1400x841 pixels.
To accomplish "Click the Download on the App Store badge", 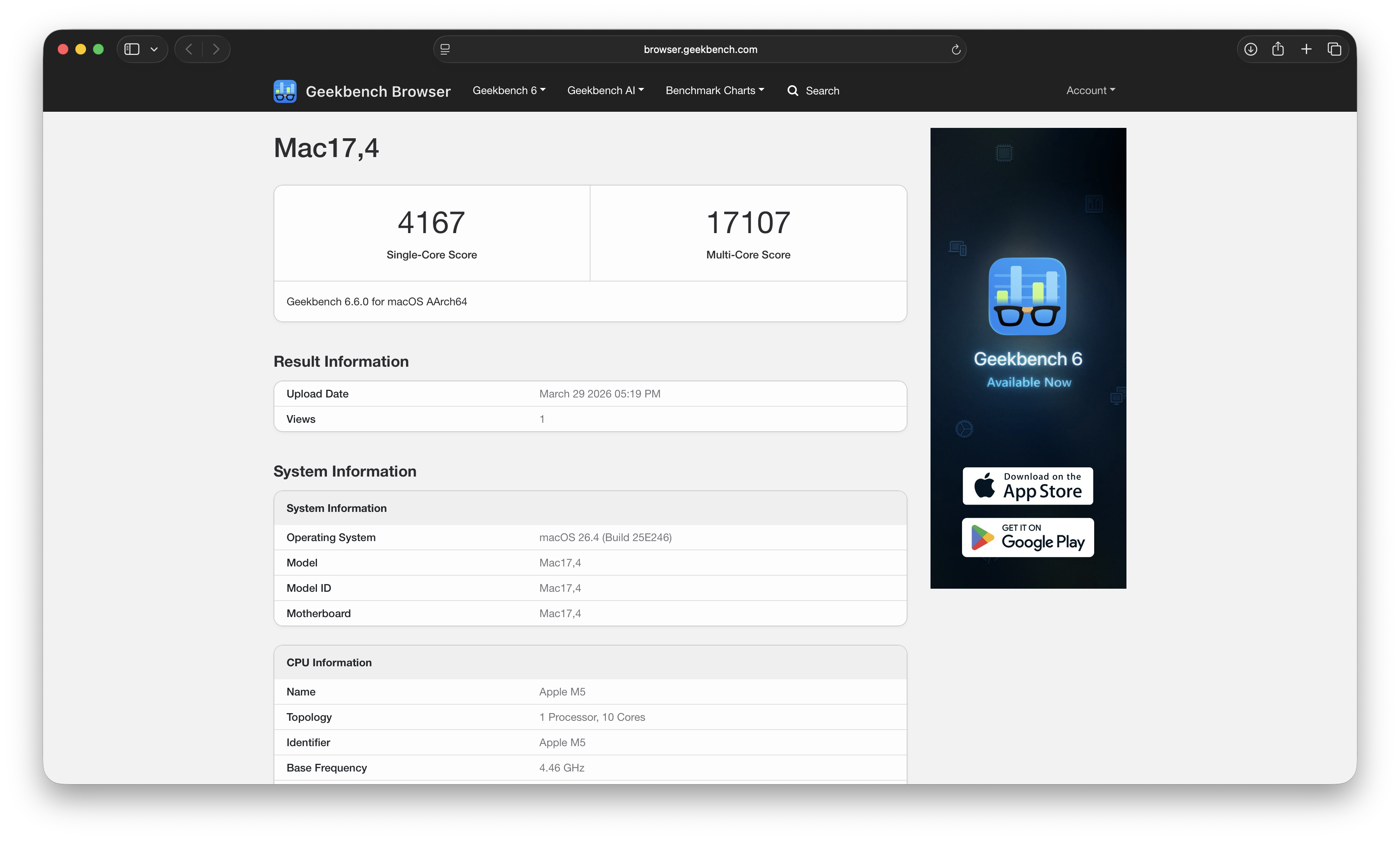I will point(1027,486).
